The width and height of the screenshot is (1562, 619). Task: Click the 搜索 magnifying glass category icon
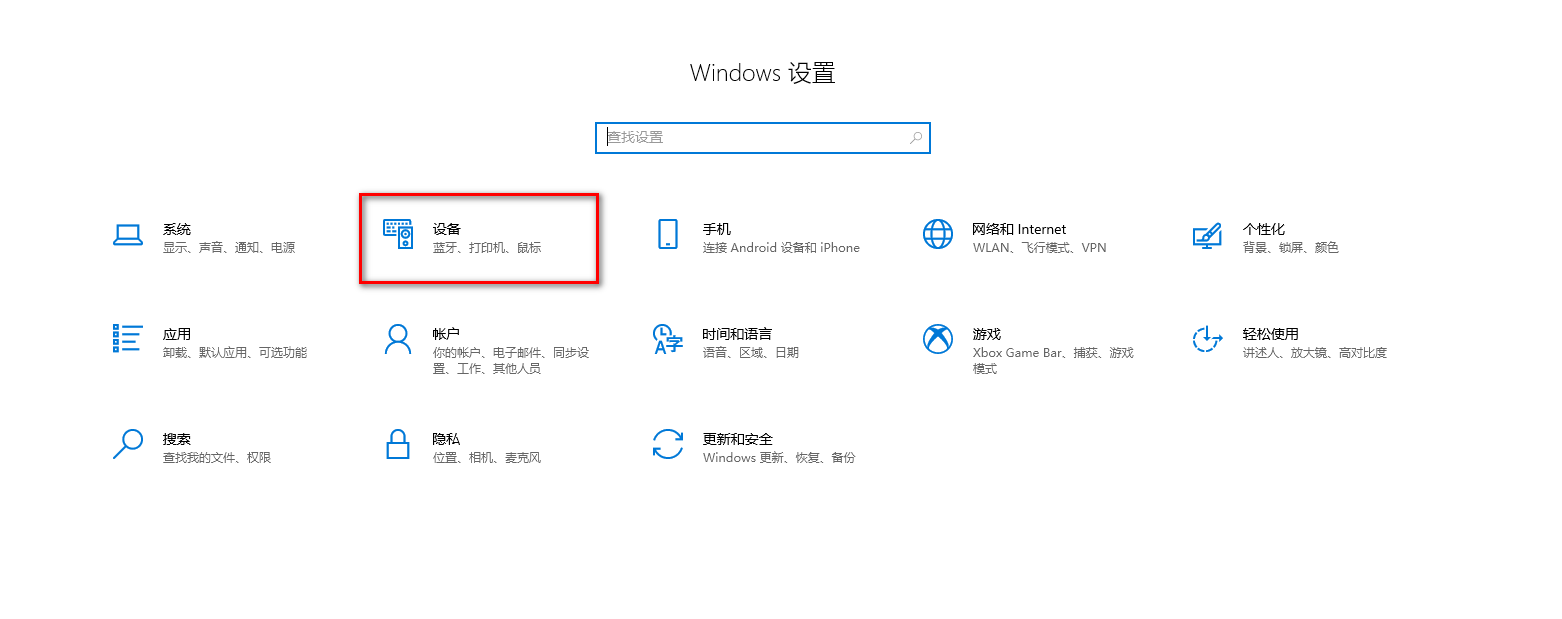point(128,444)
